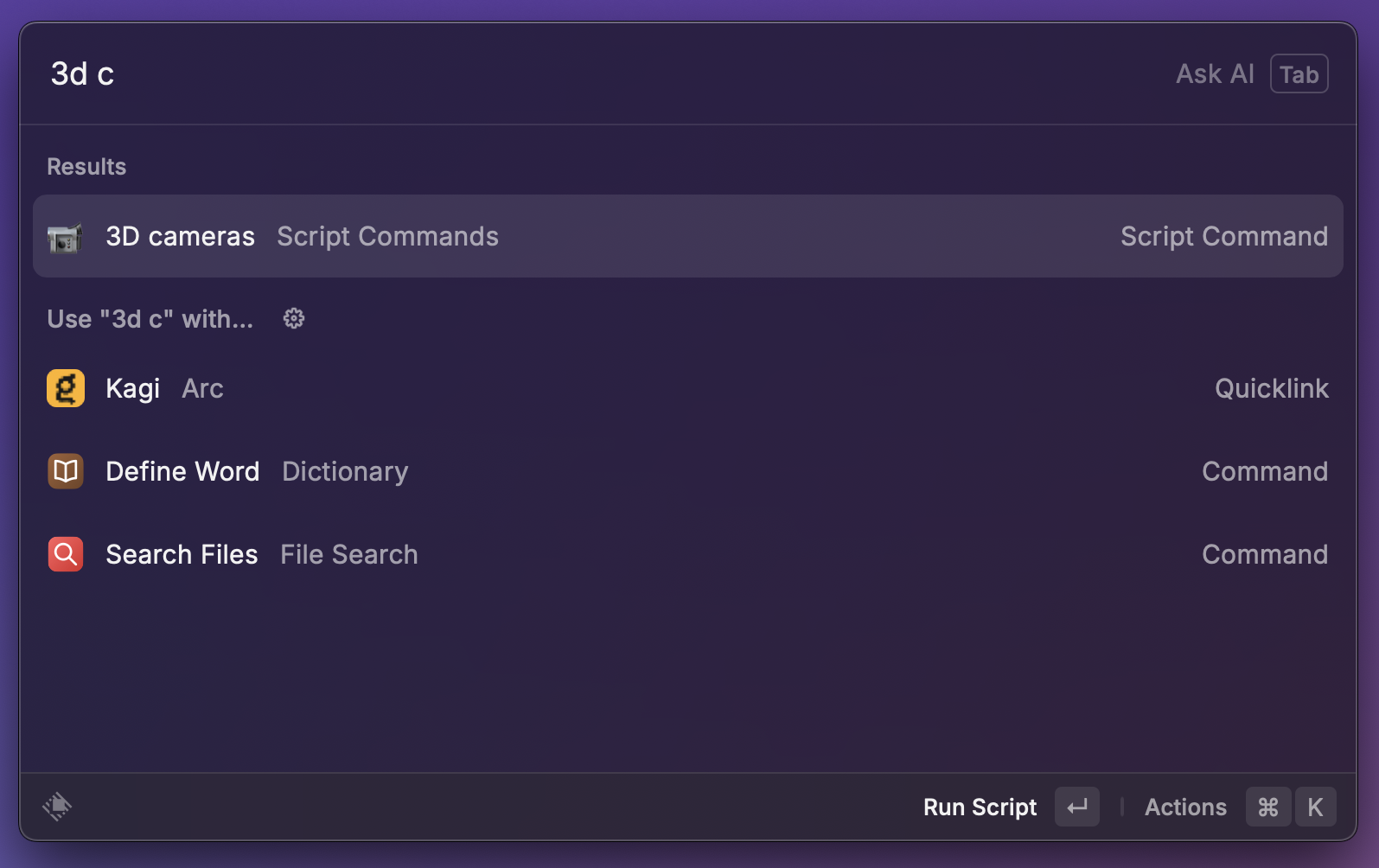
Task: Click the Script Command type label
Action: click(1223, 237)
